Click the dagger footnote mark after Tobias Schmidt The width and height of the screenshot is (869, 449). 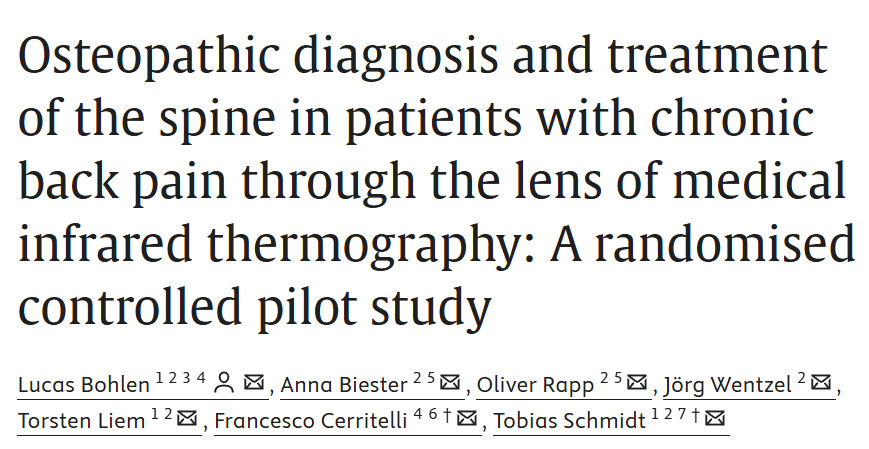click(x=695, y=415)
